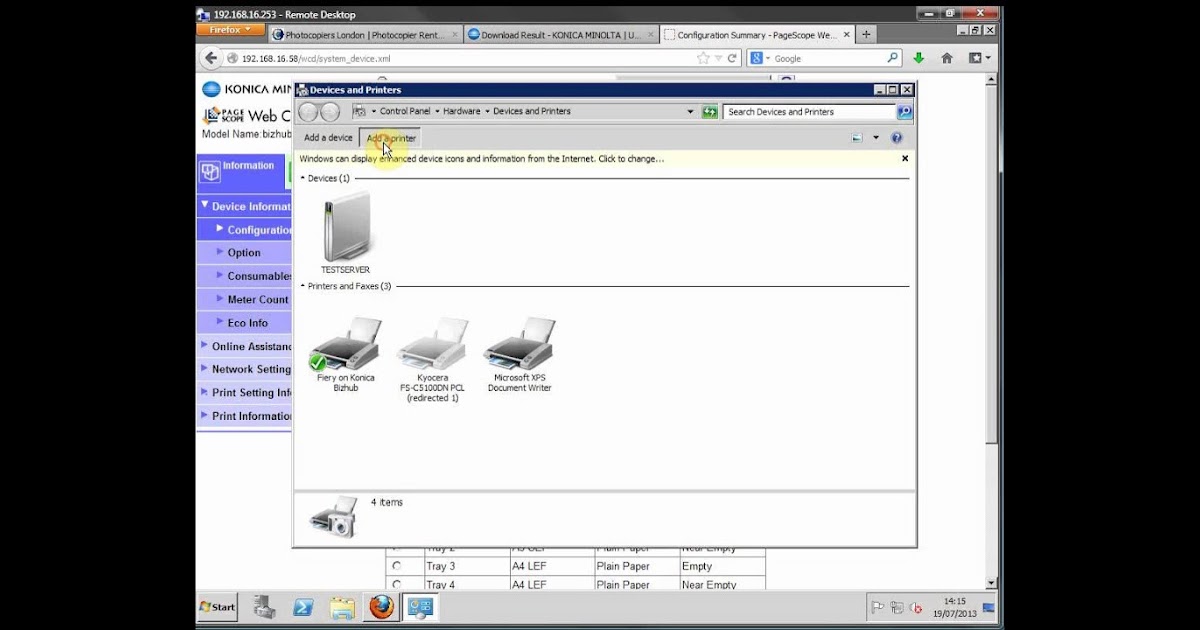Open the Firefox downloads arrow
Viewport: 1200px width, 630px height.
[x=918, y=58]
